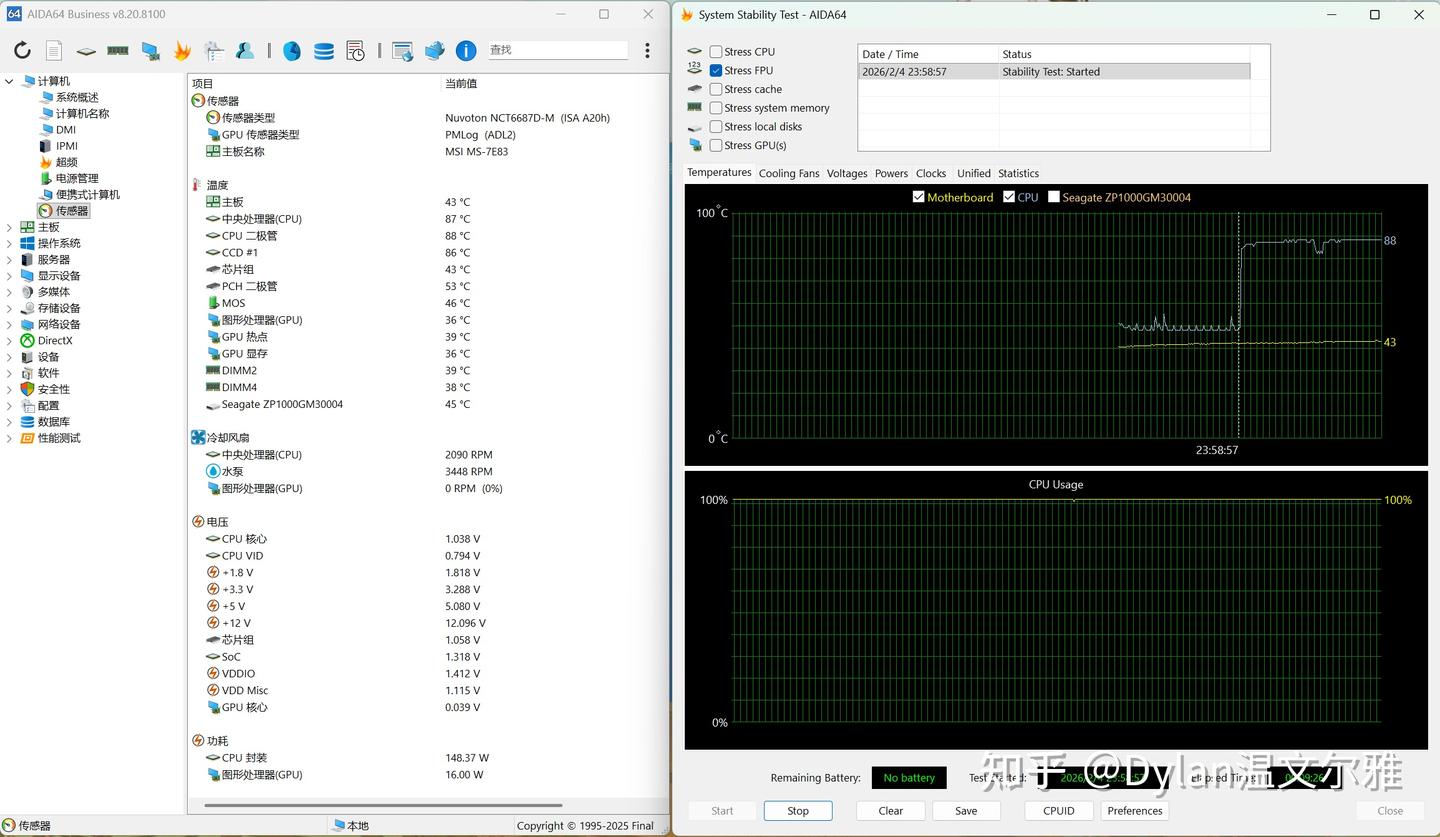Switch to the Statistics tab
Screen dimensions: 1440x837
1018,173
